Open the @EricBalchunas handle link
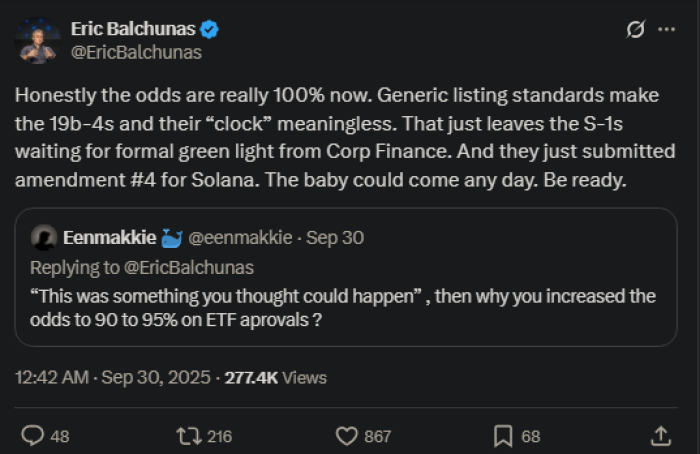Screen dimensions: 700x454 (x=136, y=53)
